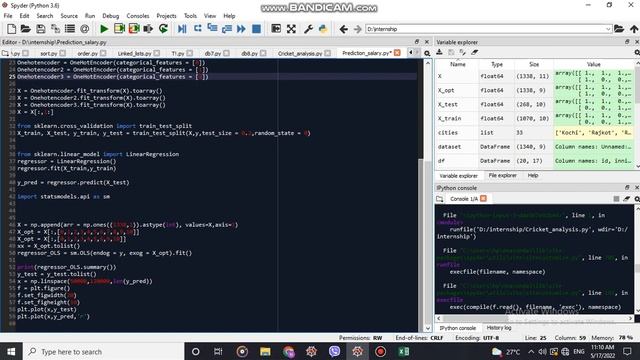Continue execution until next breakpoint
This screenshot has height=360, width=640.
(x=241, y=29)
